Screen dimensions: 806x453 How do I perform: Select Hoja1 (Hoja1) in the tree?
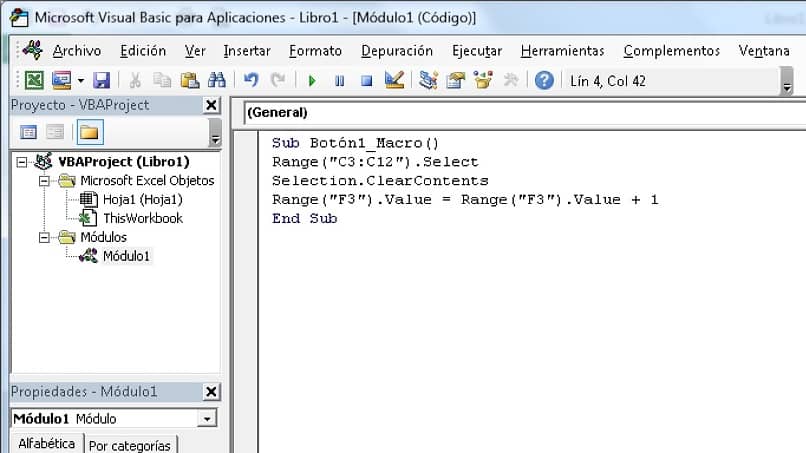[x=142, y=200]
